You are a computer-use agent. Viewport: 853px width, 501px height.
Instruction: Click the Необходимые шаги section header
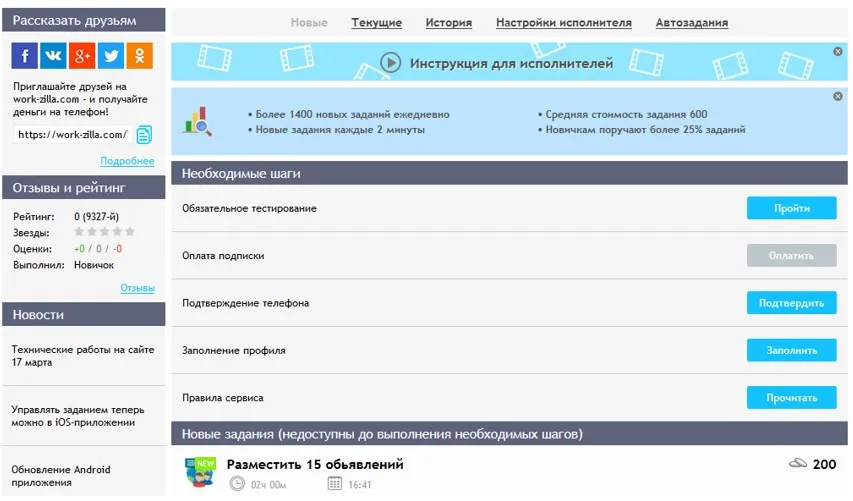pyautogui.click(x=509, y=173)
